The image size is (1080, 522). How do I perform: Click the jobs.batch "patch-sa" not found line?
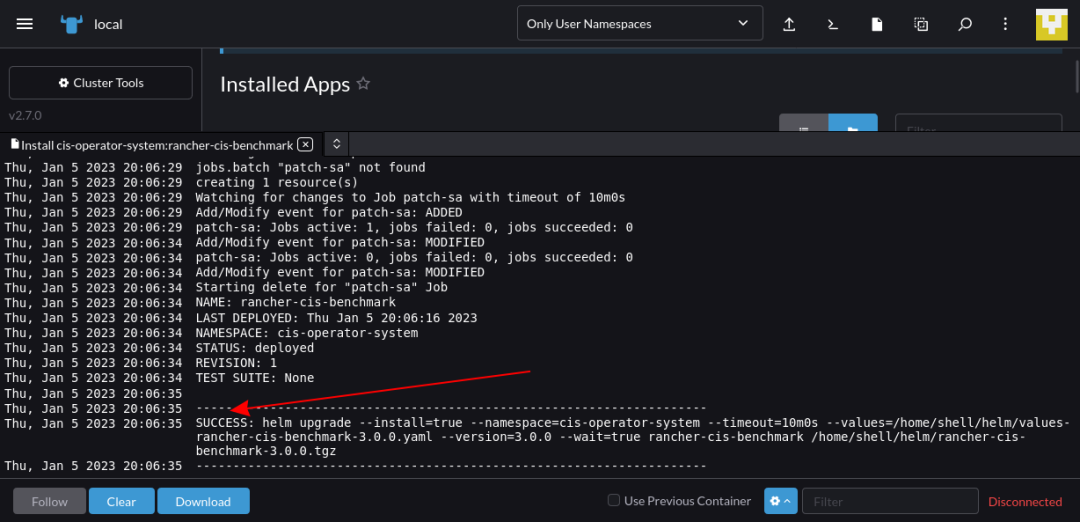coord(311,167)
